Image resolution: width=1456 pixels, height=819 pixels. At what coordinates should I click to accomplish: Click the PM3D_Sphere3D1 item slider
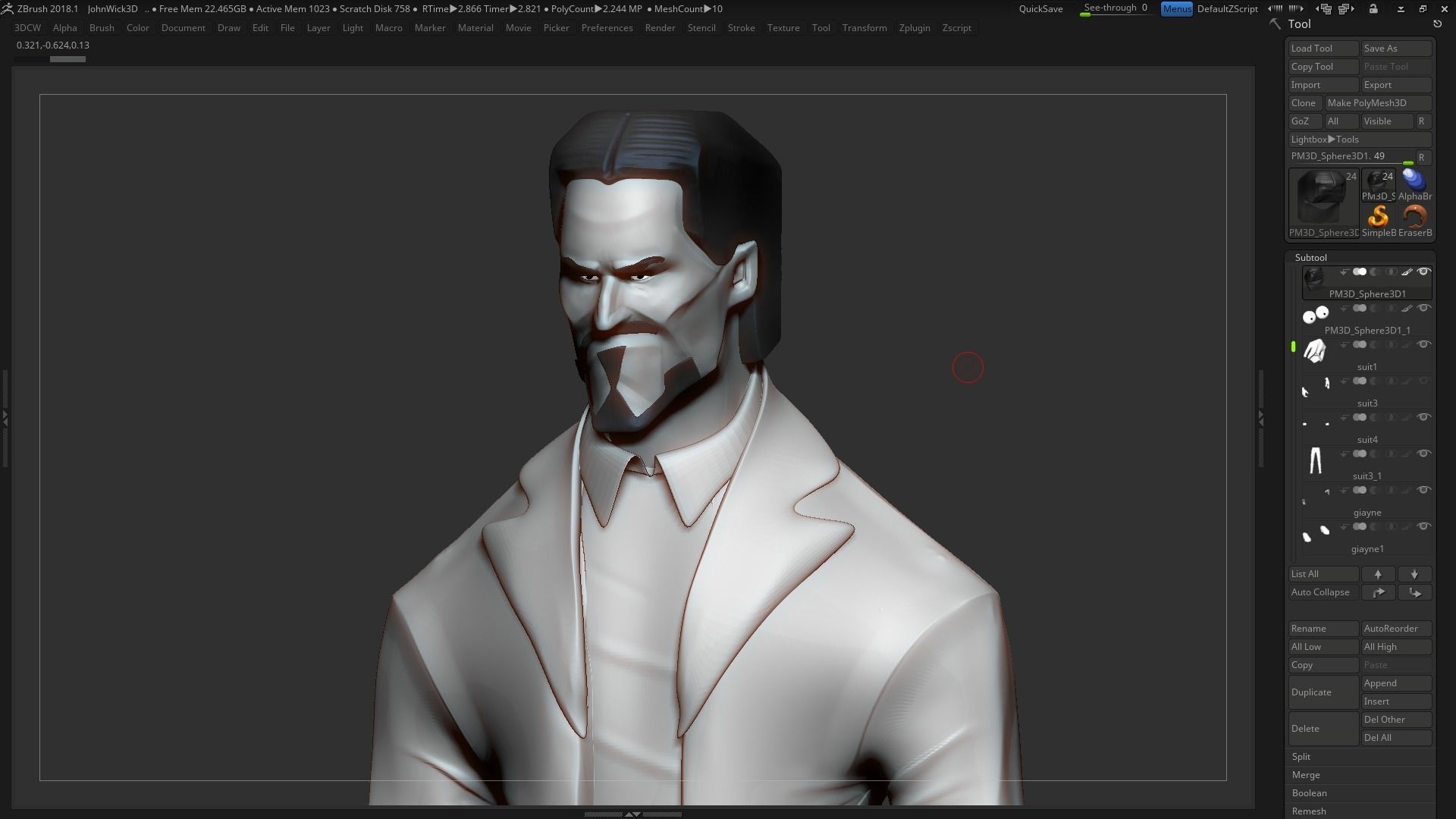[x=1351, y=157]
